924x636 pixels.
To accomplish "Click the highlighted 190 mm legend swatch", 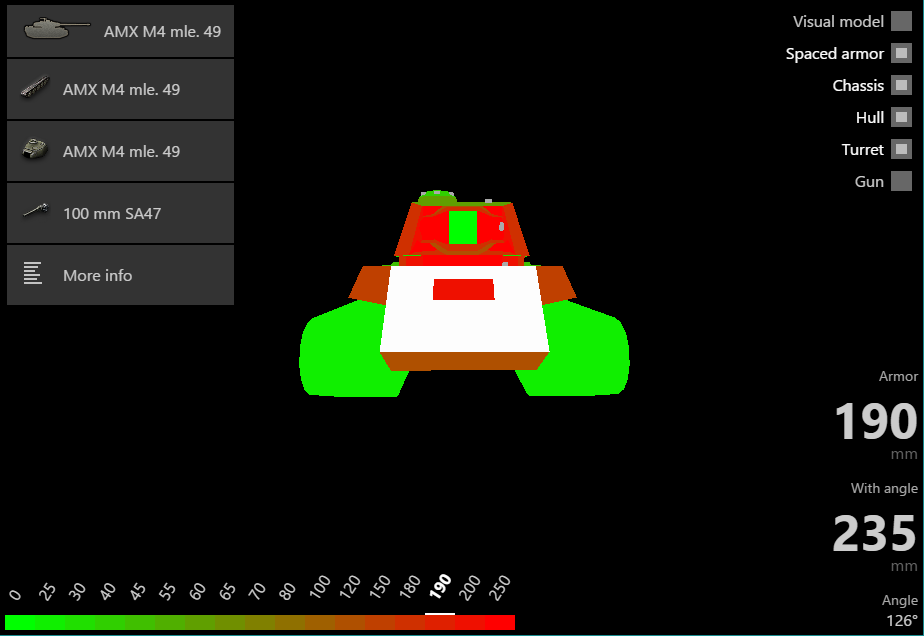I will (440, 622).
